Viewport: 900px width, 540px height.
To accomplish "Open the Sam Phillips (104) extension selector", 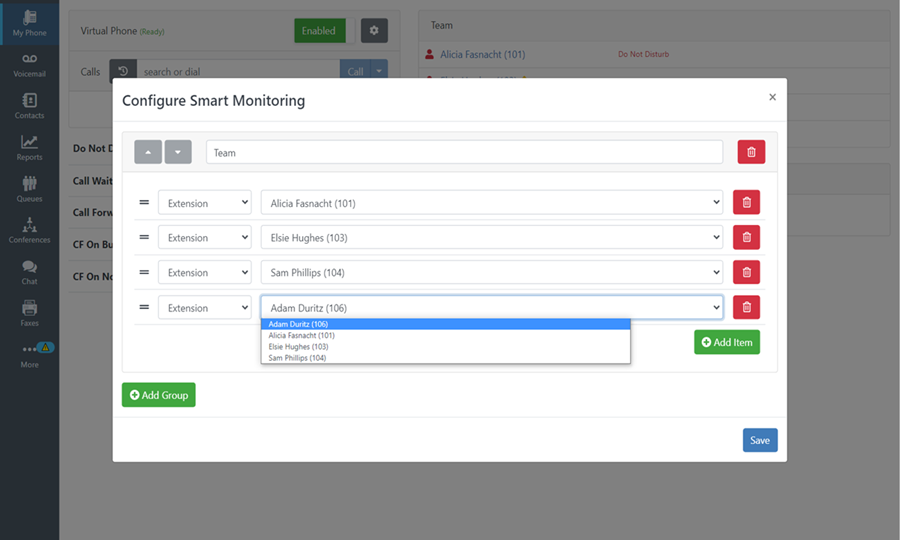I will click(491, 272).
